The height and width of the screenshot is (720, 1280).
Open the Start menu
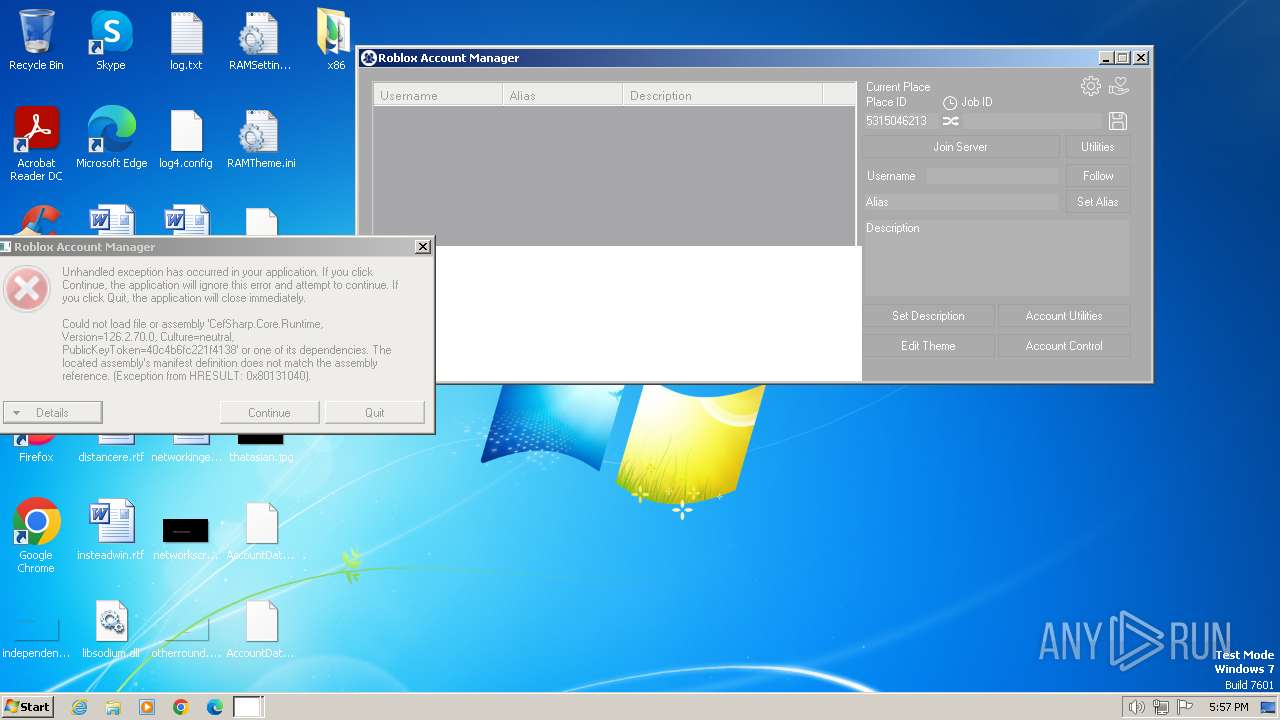(28, 707)
